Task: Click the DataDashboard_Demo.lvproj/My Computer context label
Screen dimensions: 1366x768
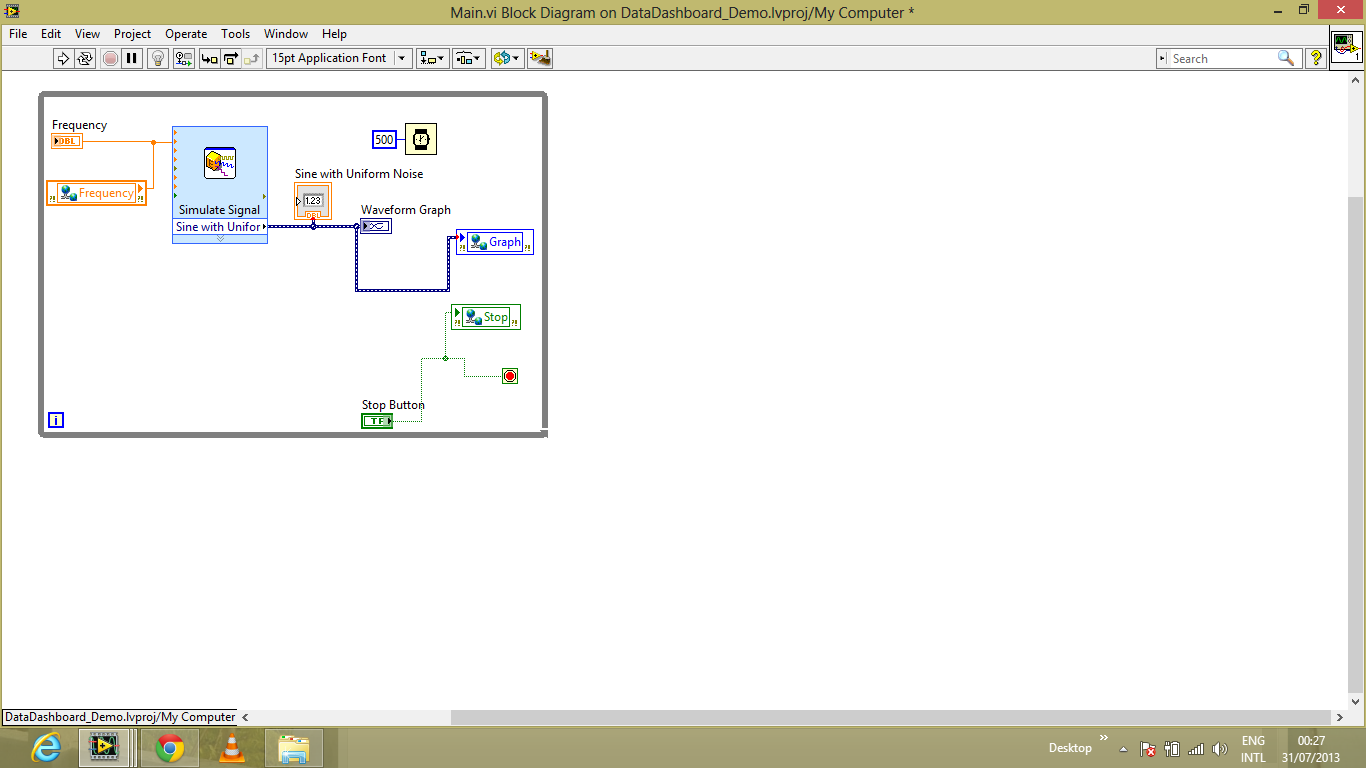Action: (120, 717)
